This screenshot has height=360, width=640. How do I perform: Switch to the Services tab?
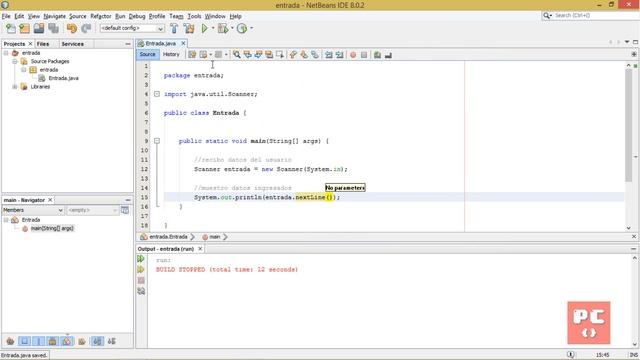[73, 44]
